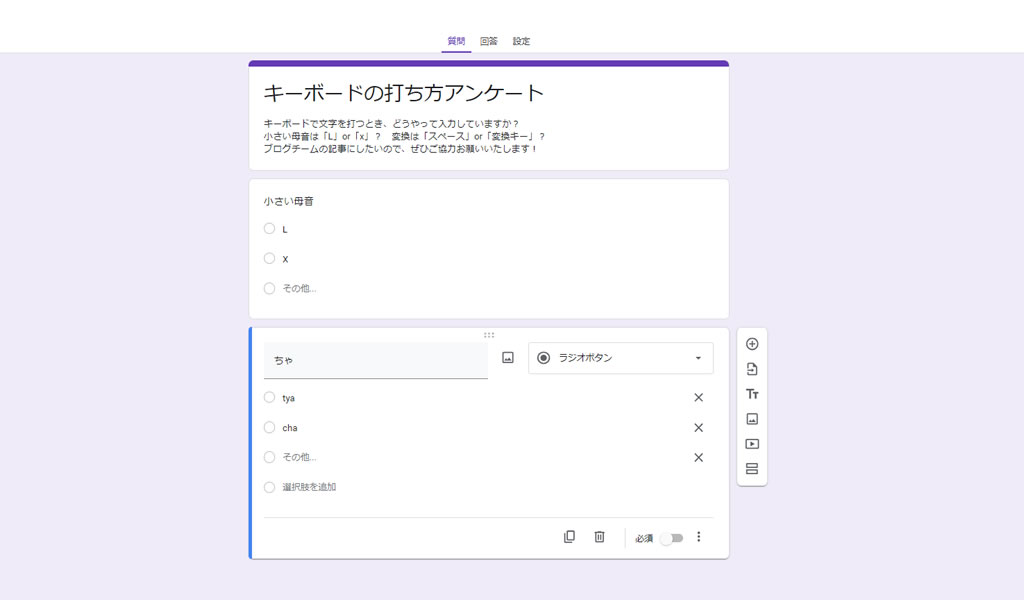Select the L radio option
The image size is (1024, 600).
point(269,229)
